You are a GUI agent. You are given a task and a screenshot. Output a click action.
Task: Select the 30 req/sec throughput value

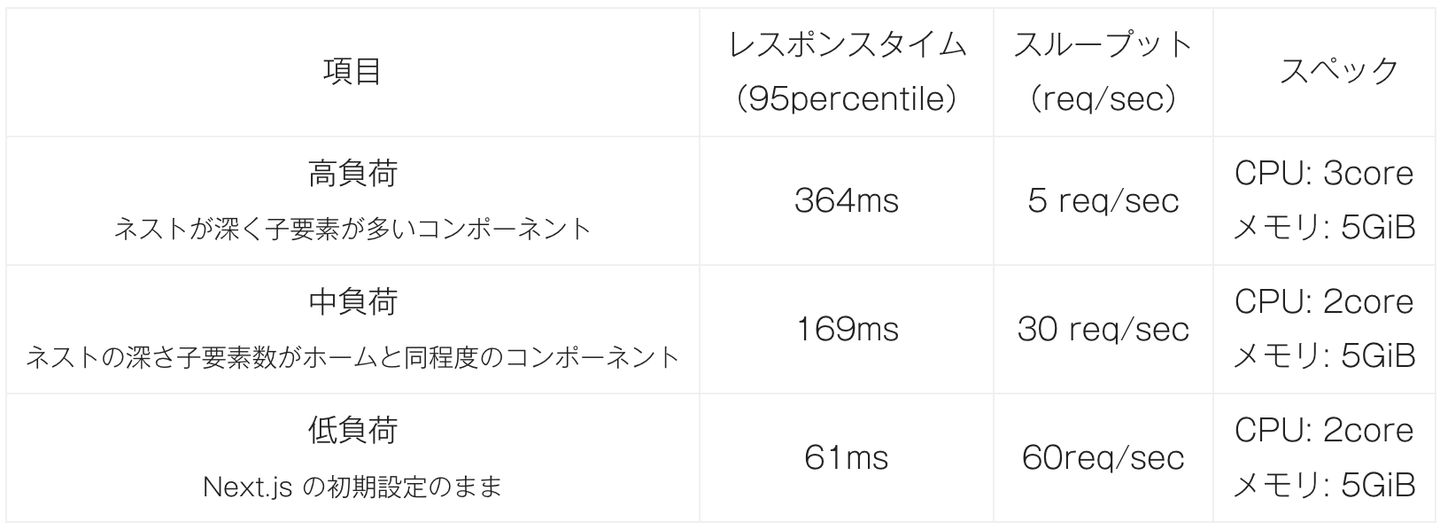tap(1103, 329)
